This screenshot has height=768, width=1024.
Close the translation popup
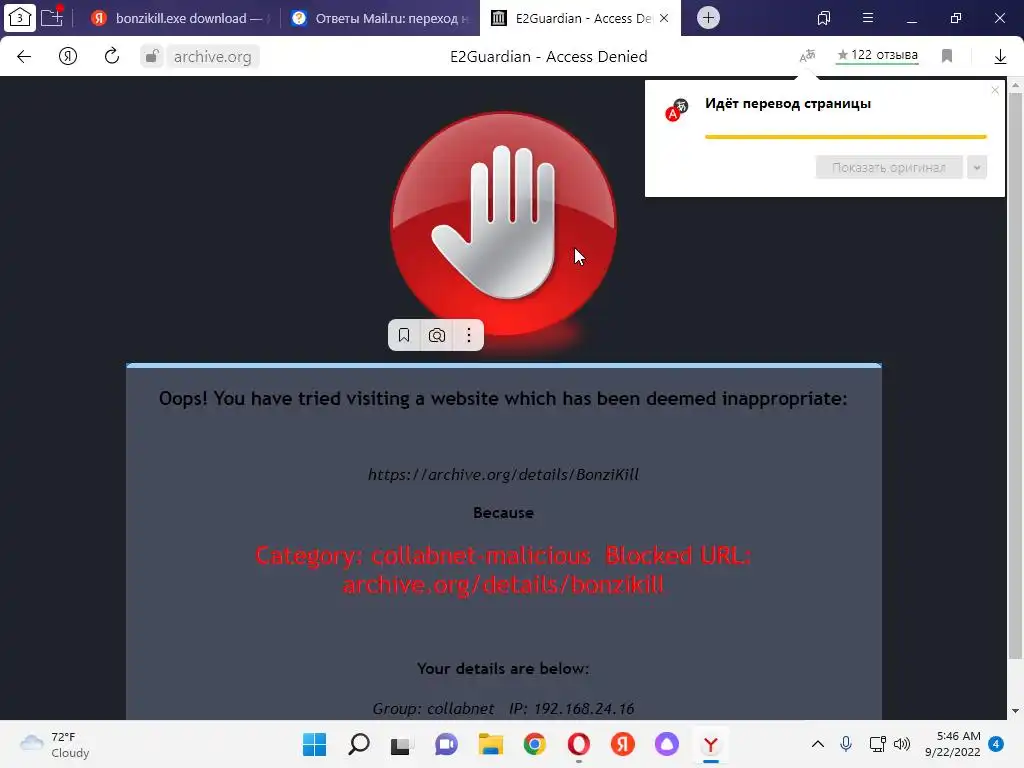995,90
